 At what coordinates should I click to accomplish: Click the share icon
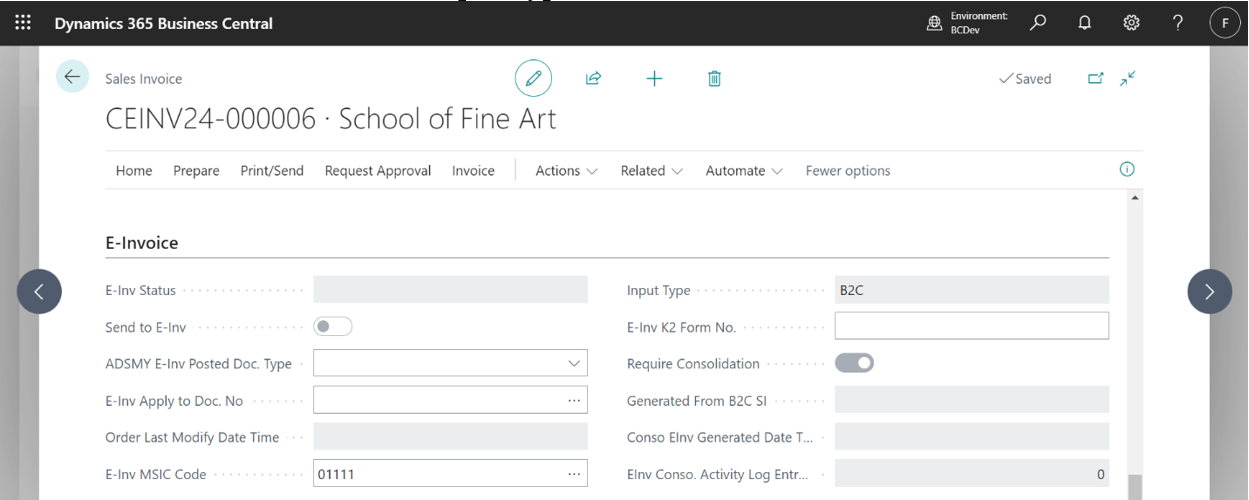coord(593,78)
